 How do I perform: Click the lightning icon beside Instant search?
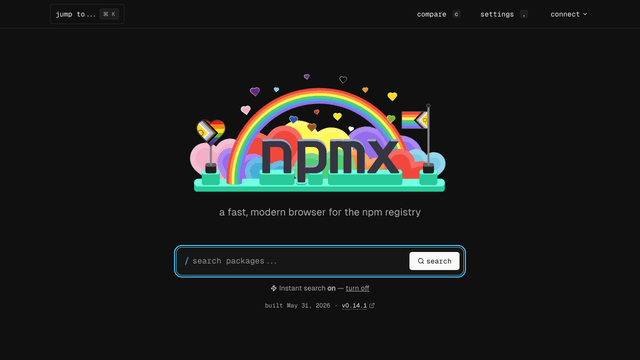pyautogui.click(x=273, y=288)
